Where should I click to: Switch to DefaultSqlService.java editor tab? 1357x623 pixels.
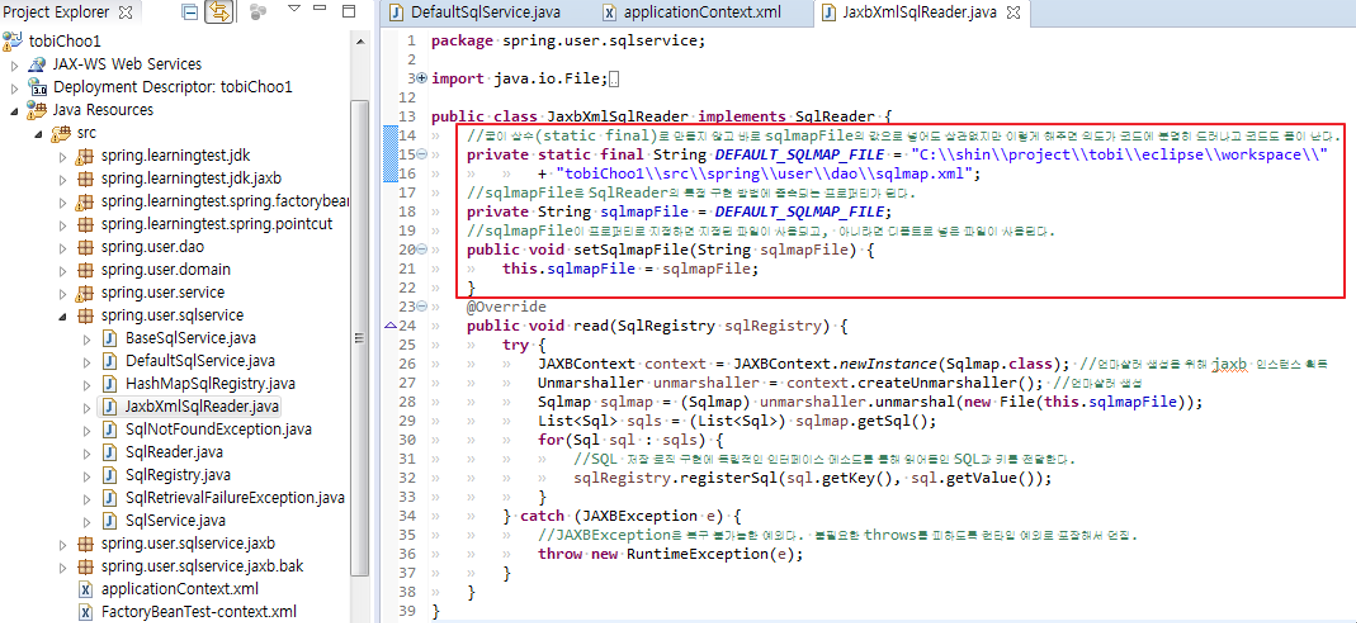(x=486, y=13)
